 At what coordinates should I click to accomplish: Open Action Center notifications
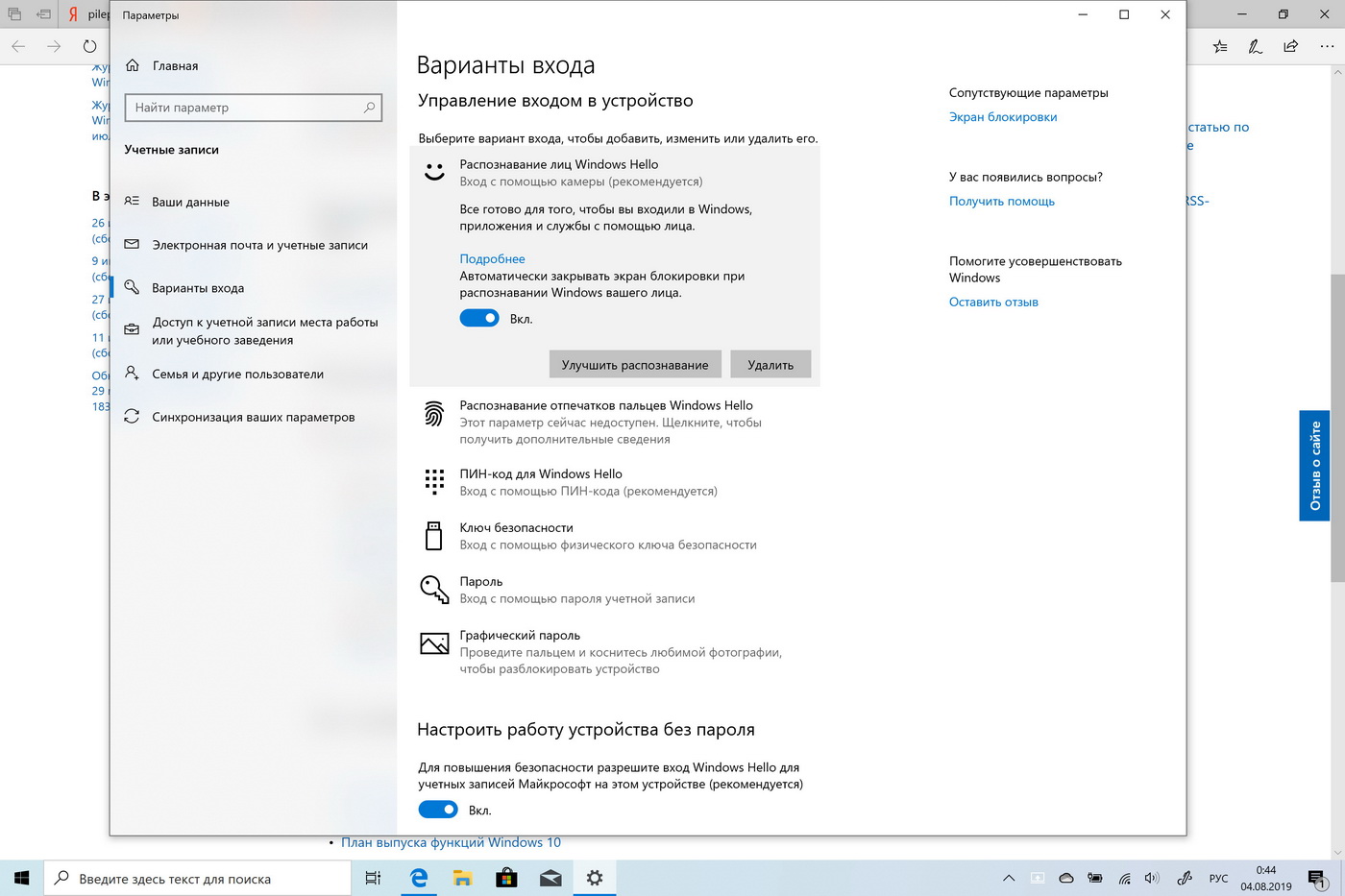[x=1317, y=878]
